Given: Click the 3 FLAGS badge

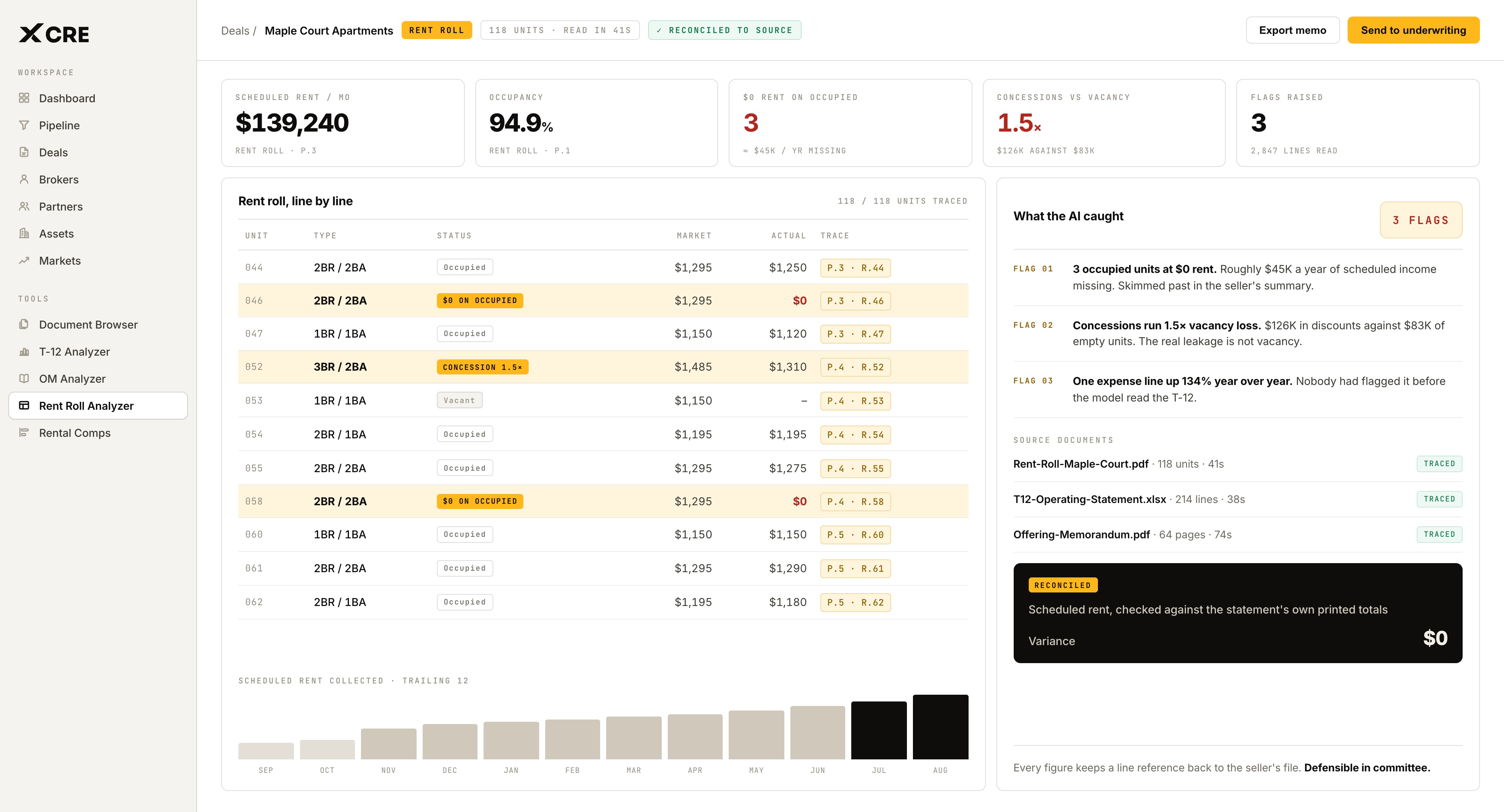Looking at the screenshot, I should (1421, 220).
